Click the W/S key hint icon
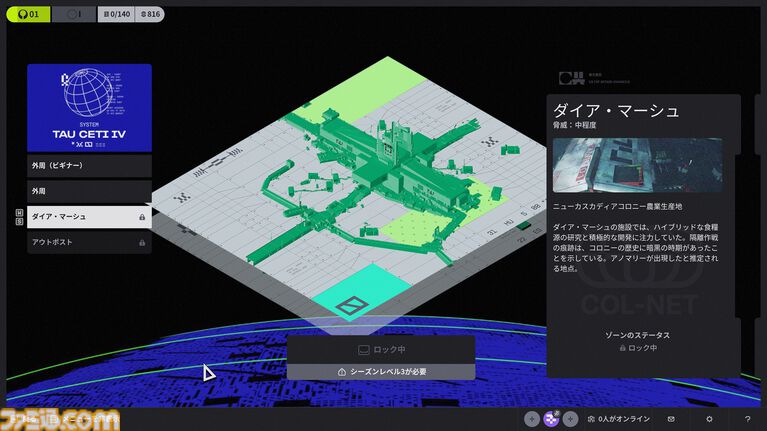Viewport: 767px width, 431px height. [18, 216]
